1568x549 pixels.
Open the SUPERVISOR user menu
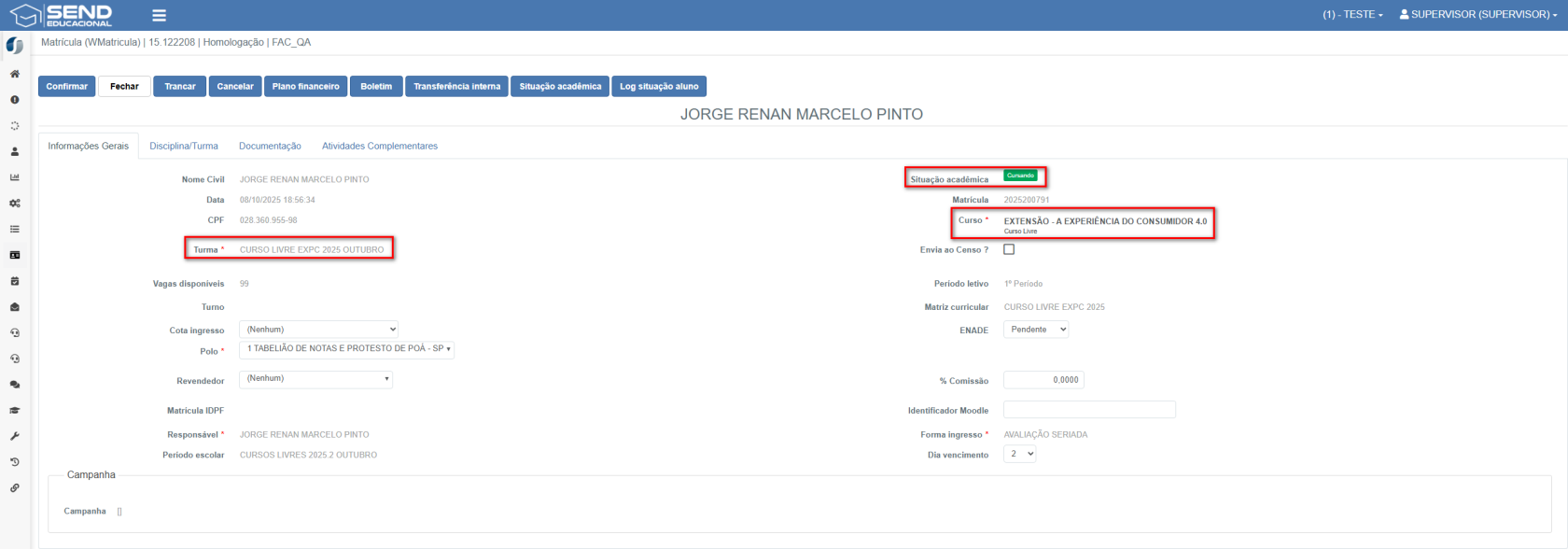click(1478, 15)
